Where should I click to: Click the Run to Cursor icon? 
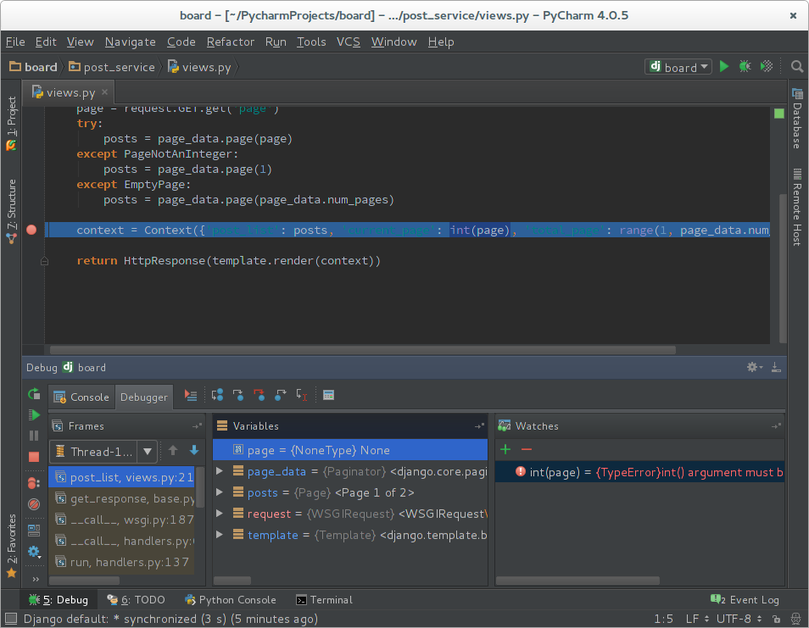tap(302, 395)
